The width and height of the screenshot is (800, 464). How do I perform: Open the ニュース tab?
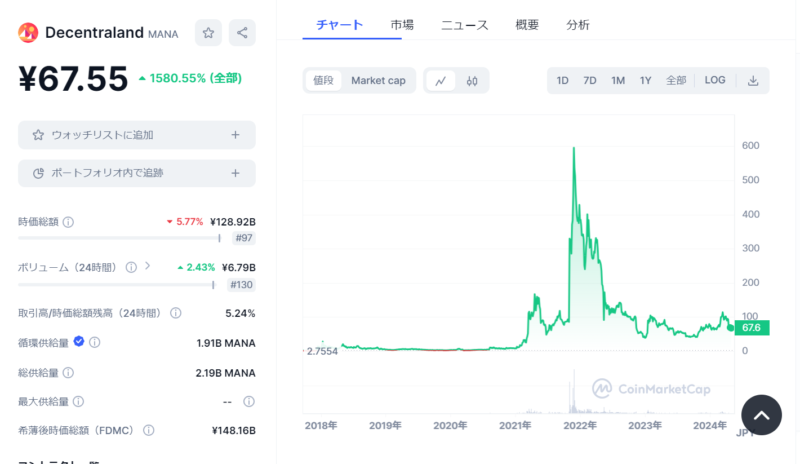coord(465,25)
